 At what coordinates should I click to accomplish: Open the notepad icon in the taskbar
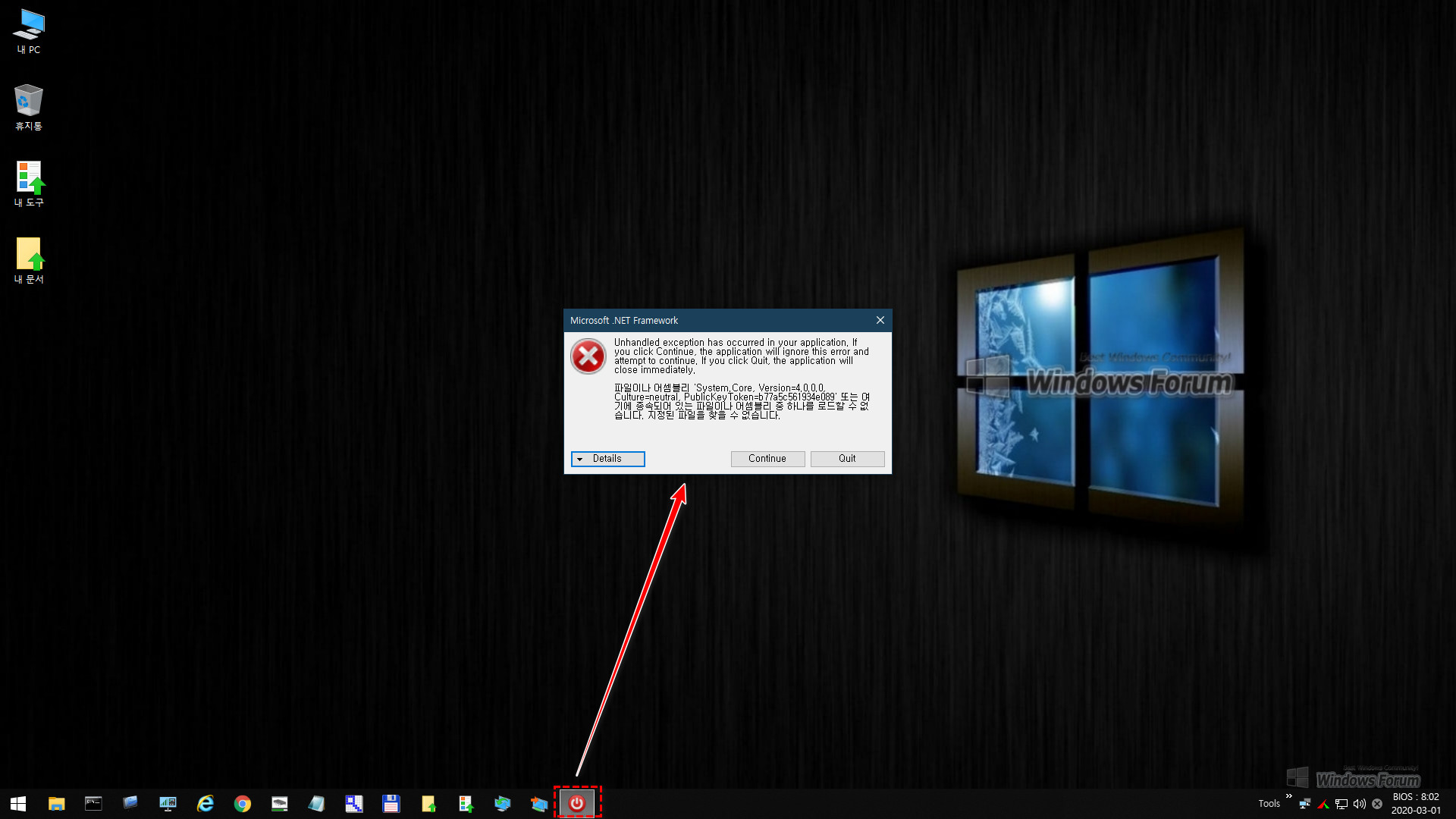pyautogui.click(x=316, y=803)
